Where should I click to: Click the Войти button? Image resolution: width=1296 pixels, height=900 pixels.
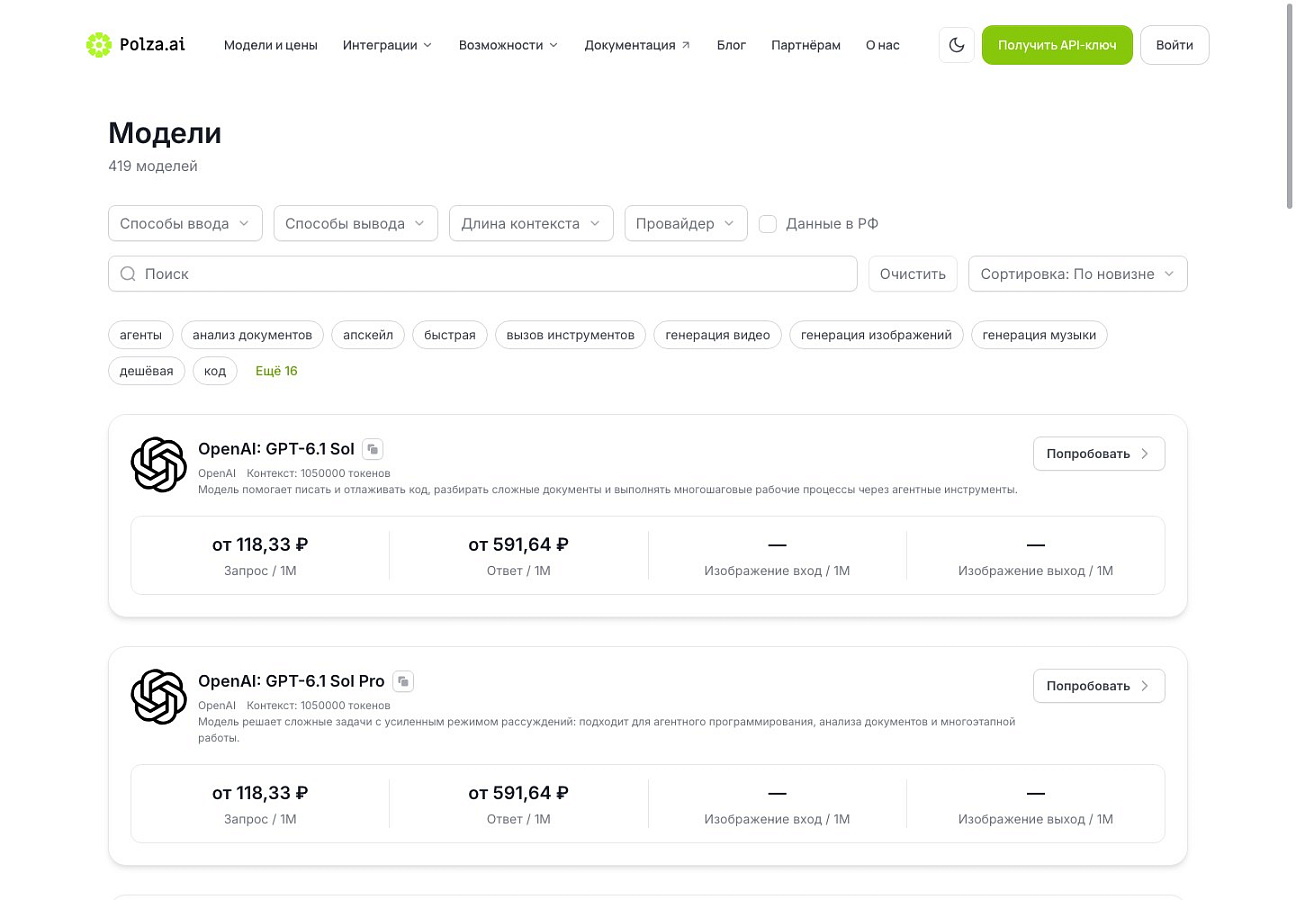(1174, 45)
